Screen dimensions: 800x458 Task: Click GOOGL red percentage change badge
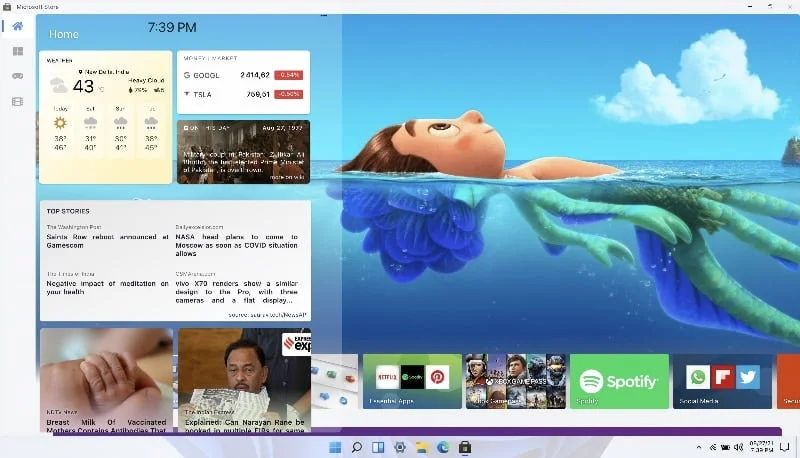point(289,75)
